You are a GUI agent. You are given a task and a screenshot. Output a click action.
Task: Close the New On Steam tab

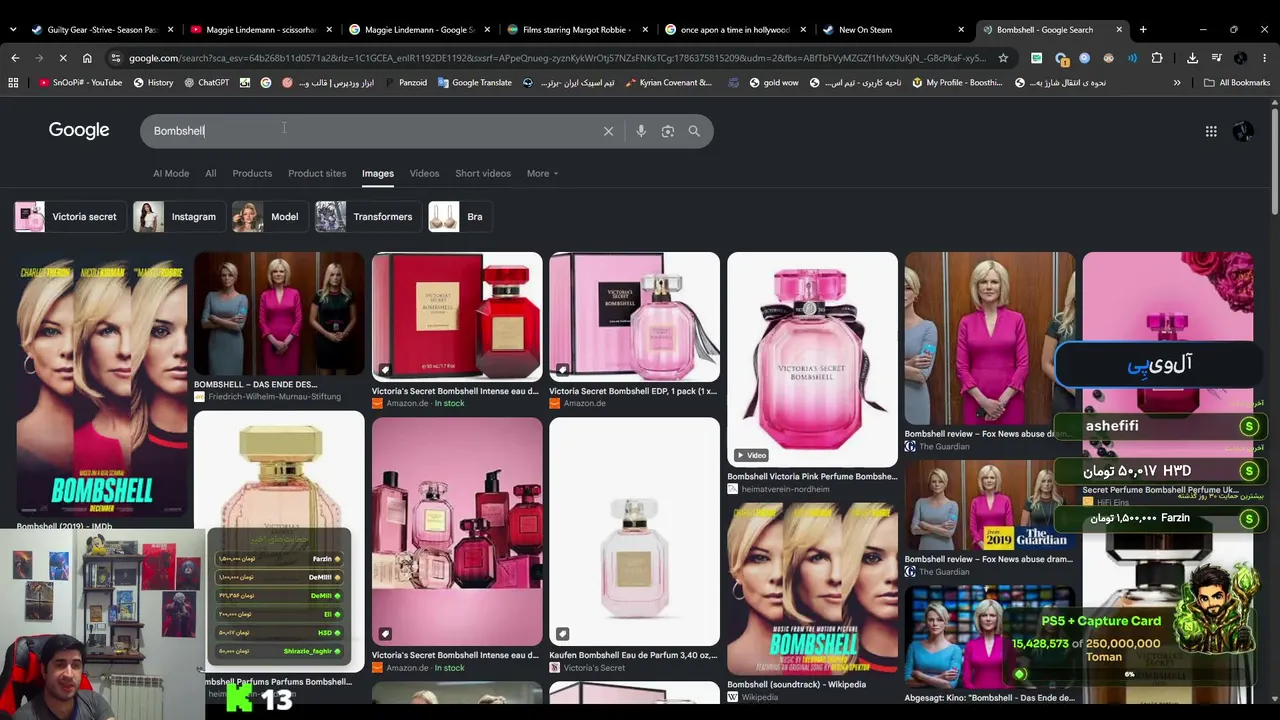pyautogui.click(x=961, y=30)
